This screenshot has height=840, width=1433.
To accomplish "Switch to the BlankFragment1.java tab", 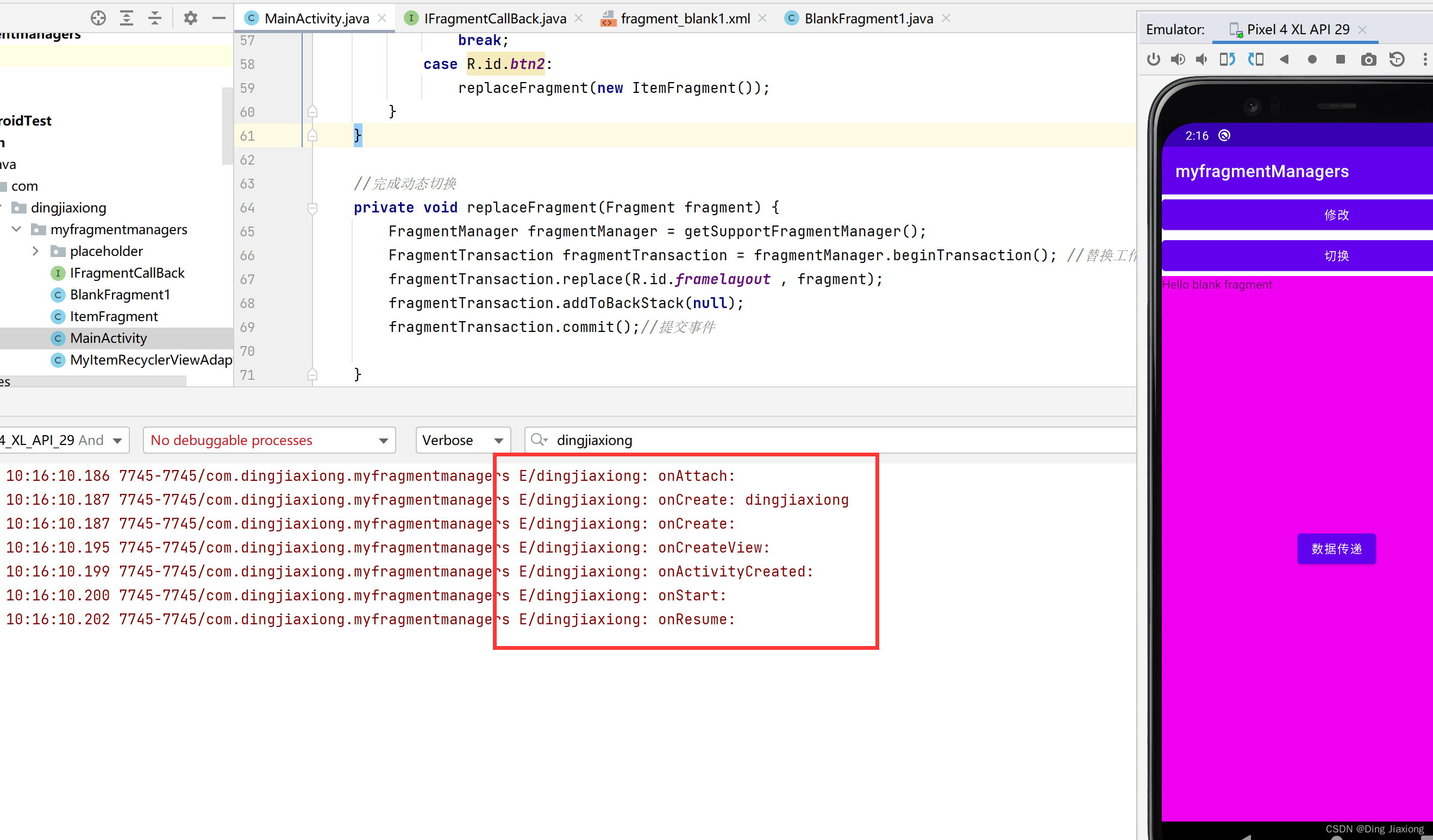I will point(868,18).
